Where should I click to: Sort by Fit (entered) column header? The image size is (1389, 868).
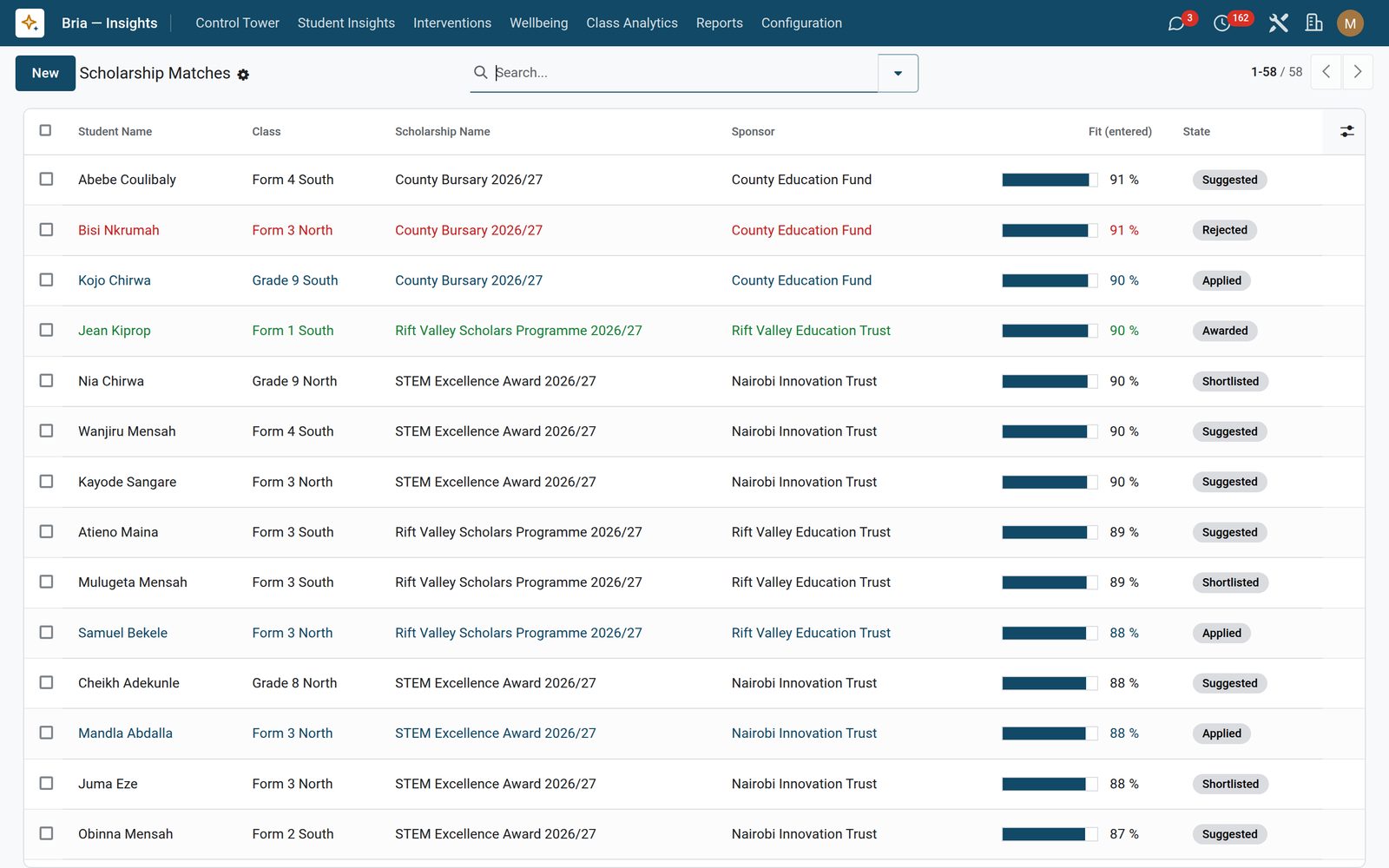pos(1120,132)
